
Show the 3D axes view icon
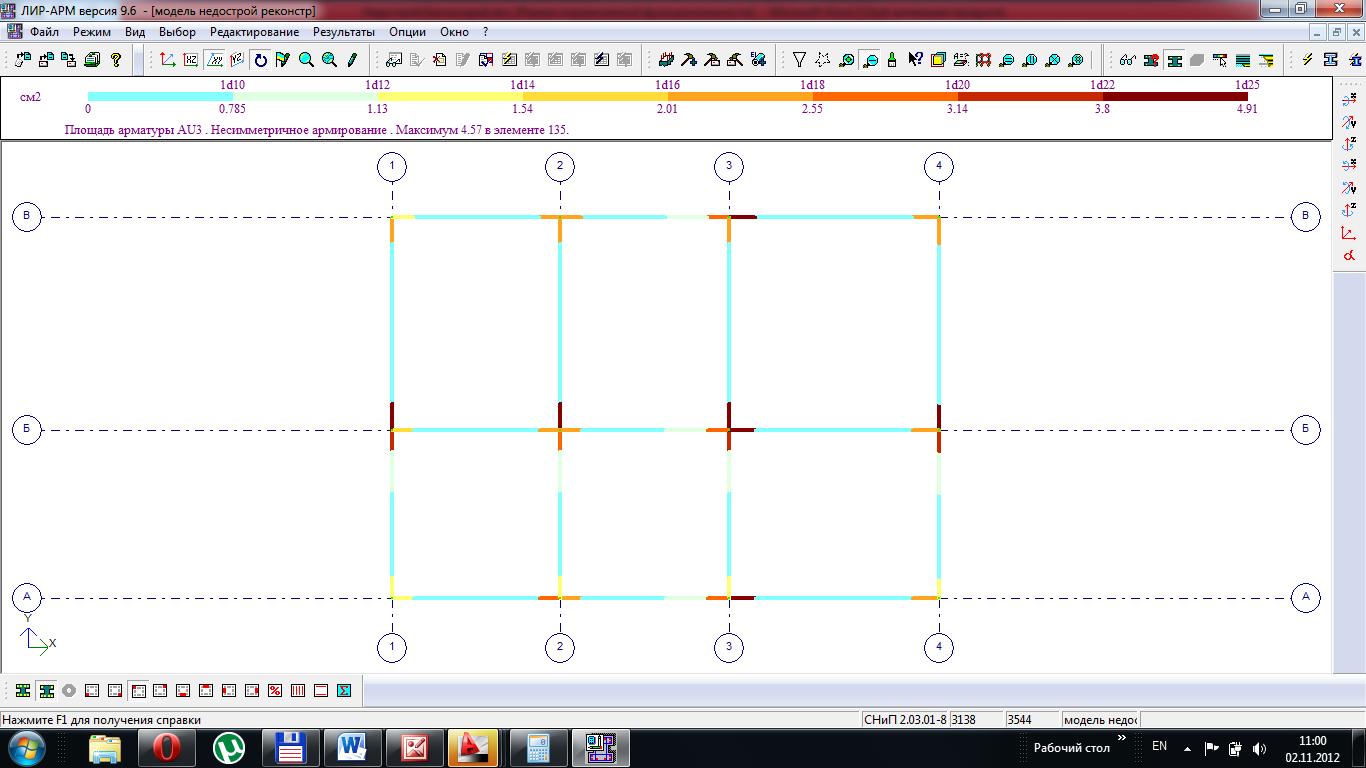[168, 59]
